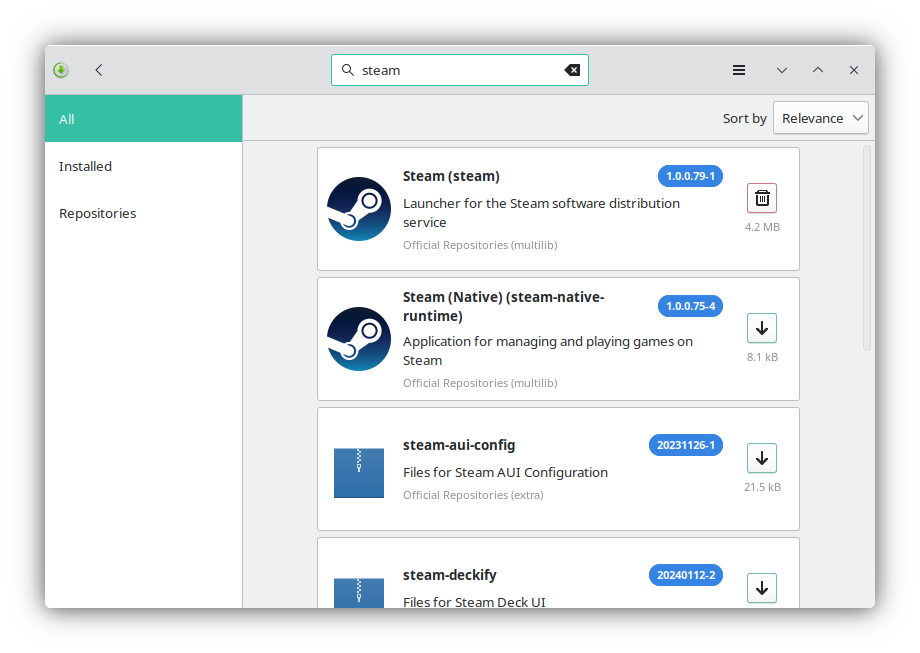Click 'Launcher for the Steam software distribution service' description

click(541, 213)
